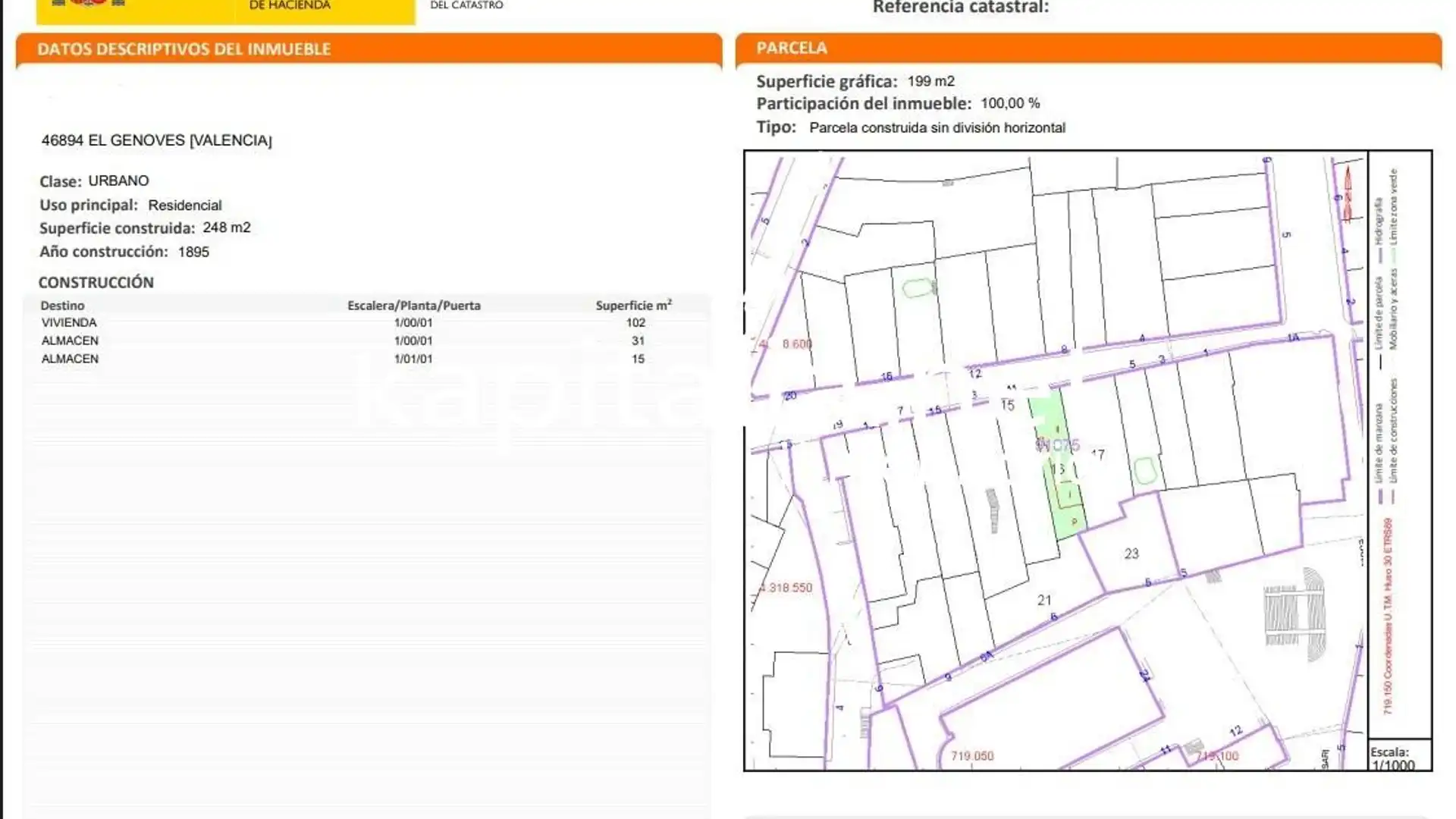
Task: Click parcel number 21 on the map
Action: click(x=1044, y=600)
